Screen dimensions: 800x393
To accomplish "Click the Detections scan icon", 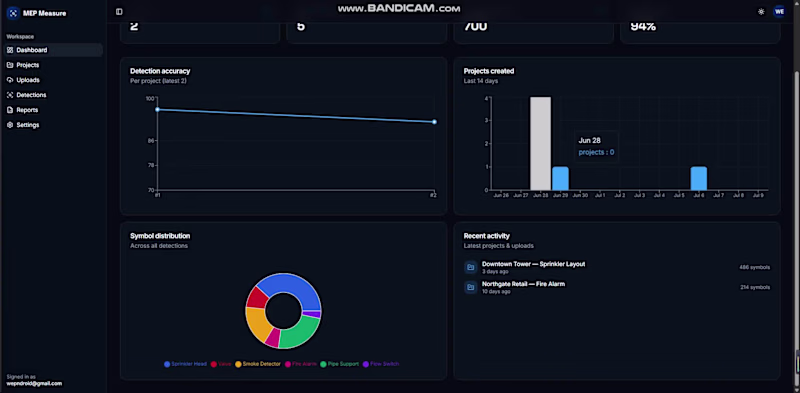I will point(10,95).
